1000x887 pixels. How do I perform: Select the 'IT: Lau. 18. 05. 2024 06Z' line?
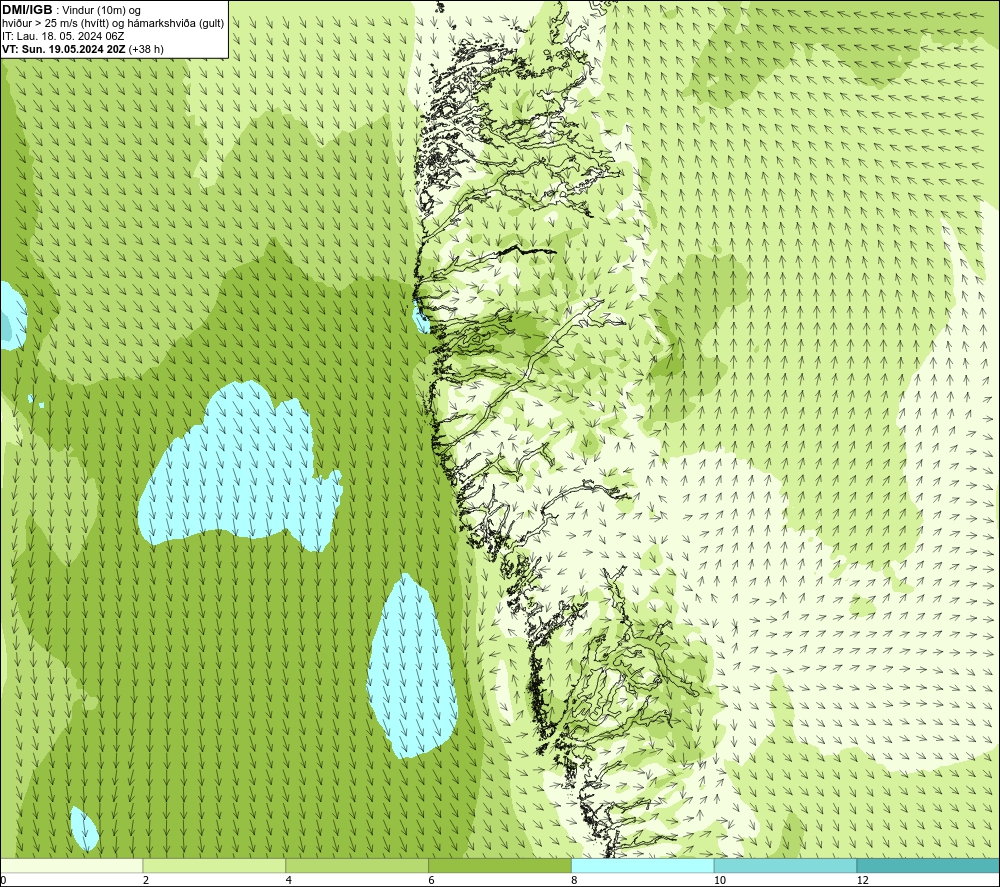coord(63,36)
